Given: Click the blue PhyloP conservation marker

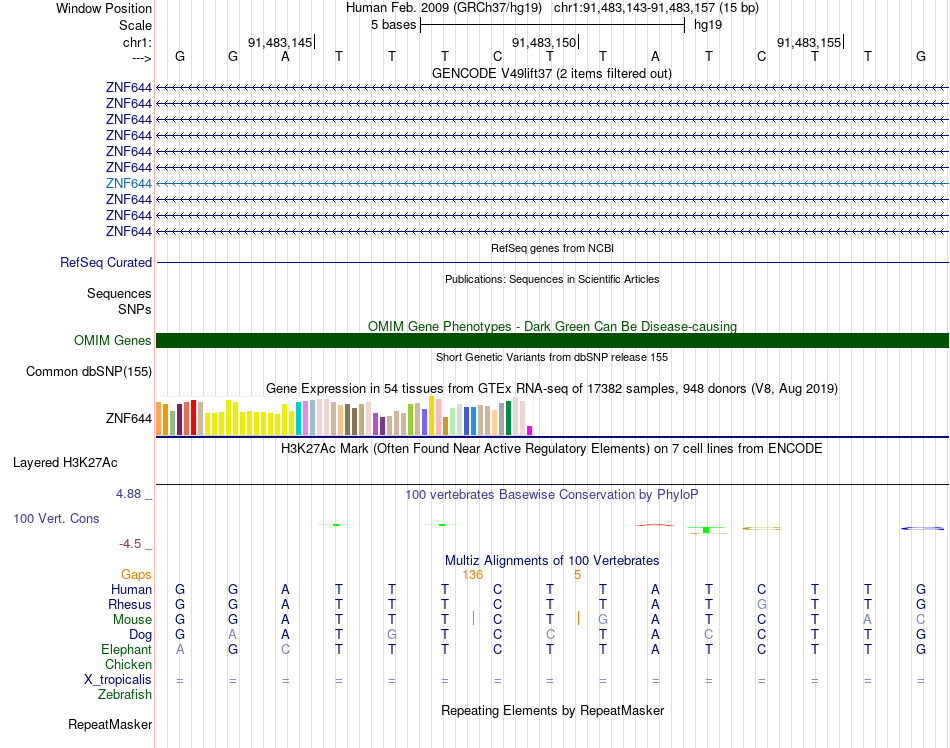Looking at the screenshot, I should coord(922,529).
